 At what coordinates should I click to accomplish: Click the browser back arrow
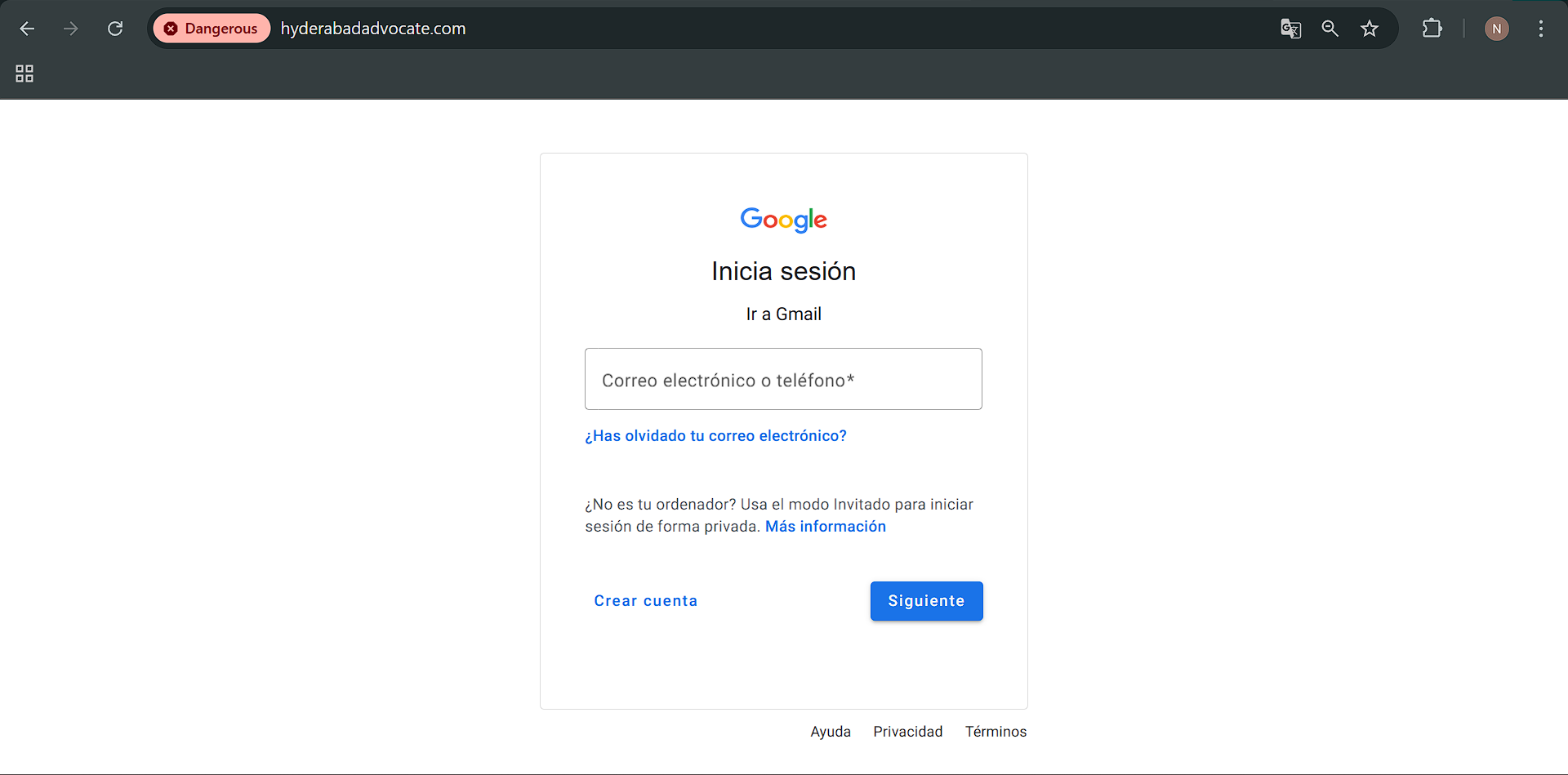coord(27,29)
